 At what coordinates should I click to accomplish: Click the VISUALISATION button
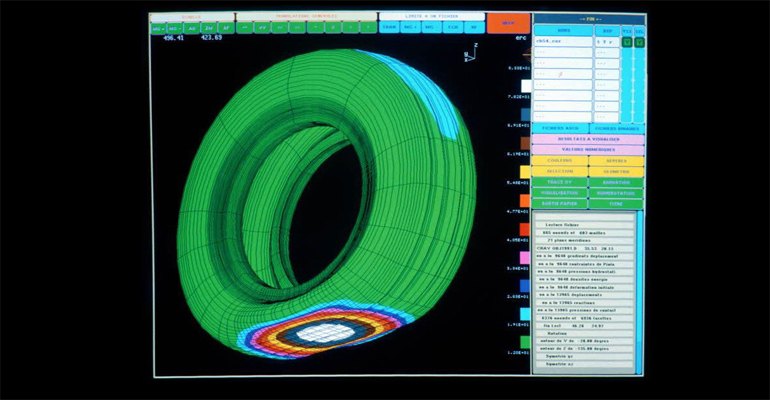point(560,193)
